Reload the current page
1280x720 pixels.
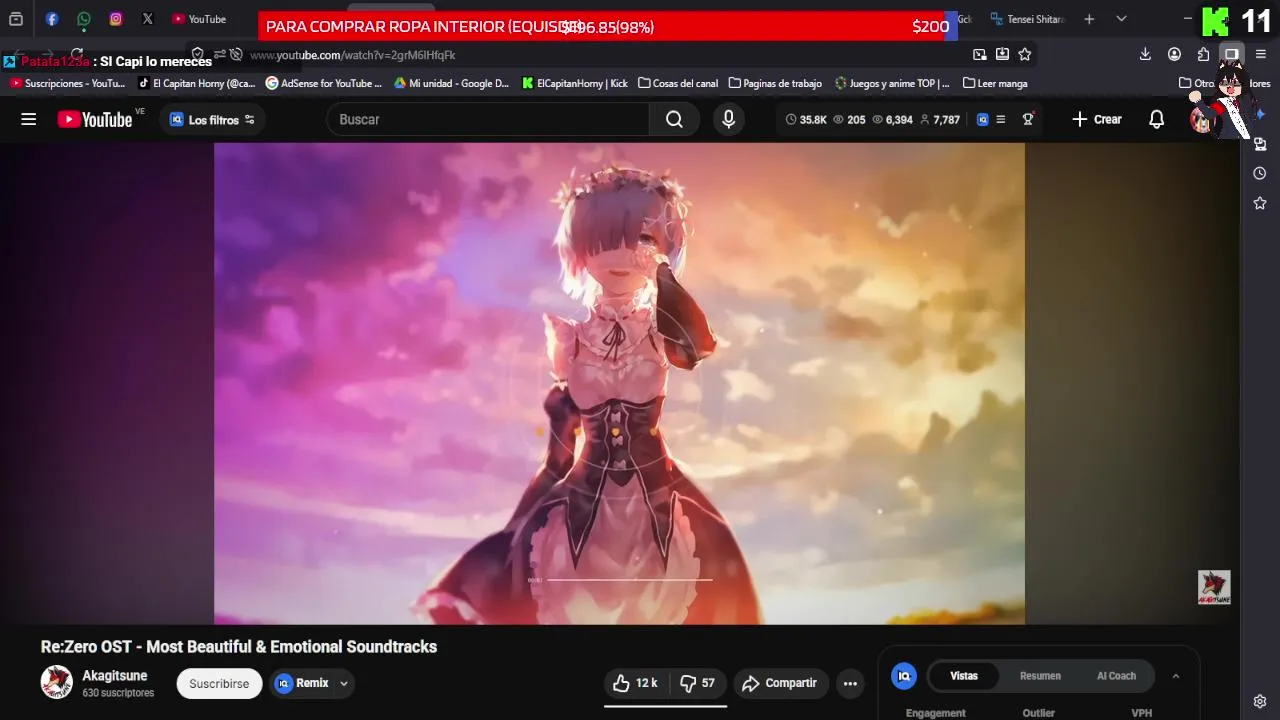click(x=76, y=55)
